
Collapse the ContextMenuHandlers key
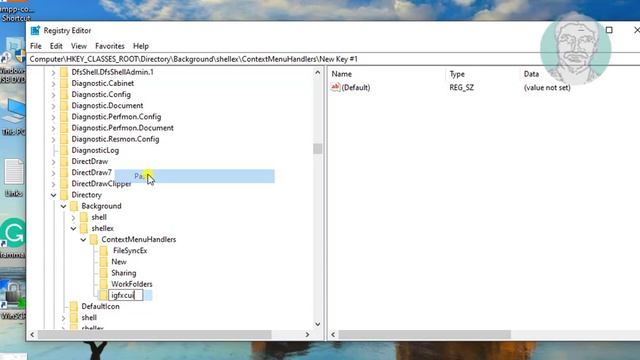pos(83,240)
